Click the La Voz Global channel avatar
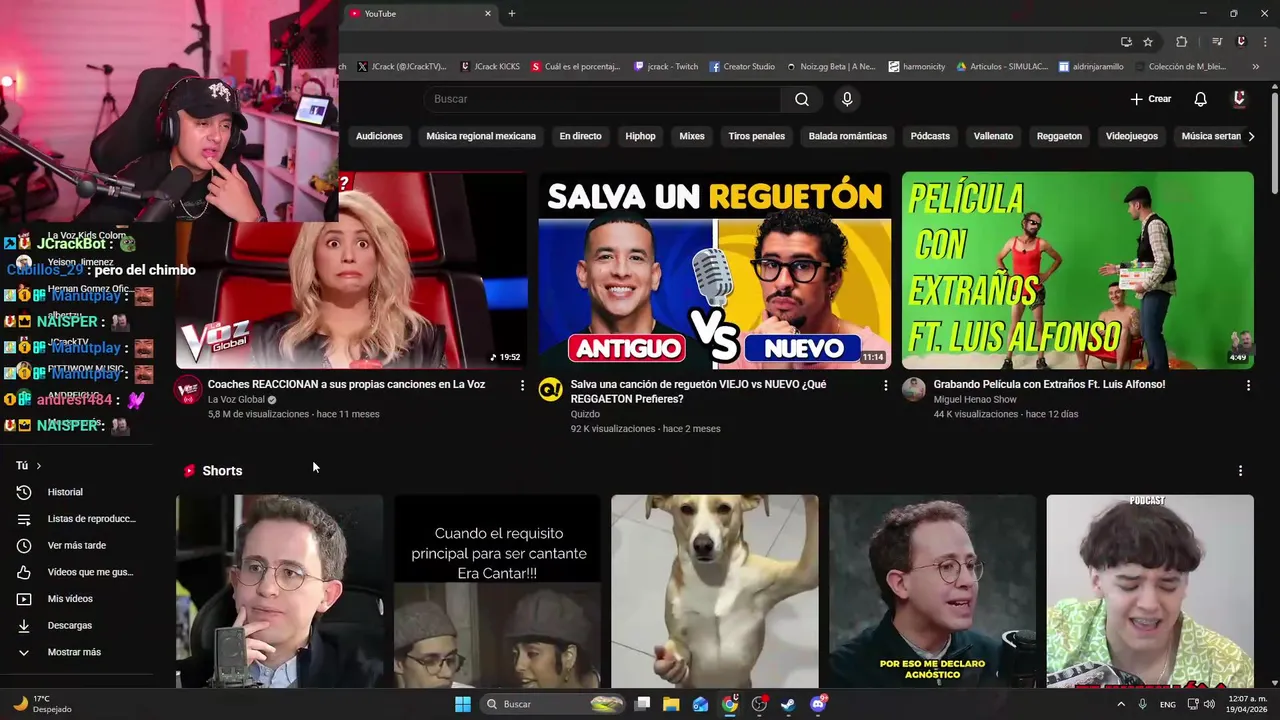 click(188, 390)
